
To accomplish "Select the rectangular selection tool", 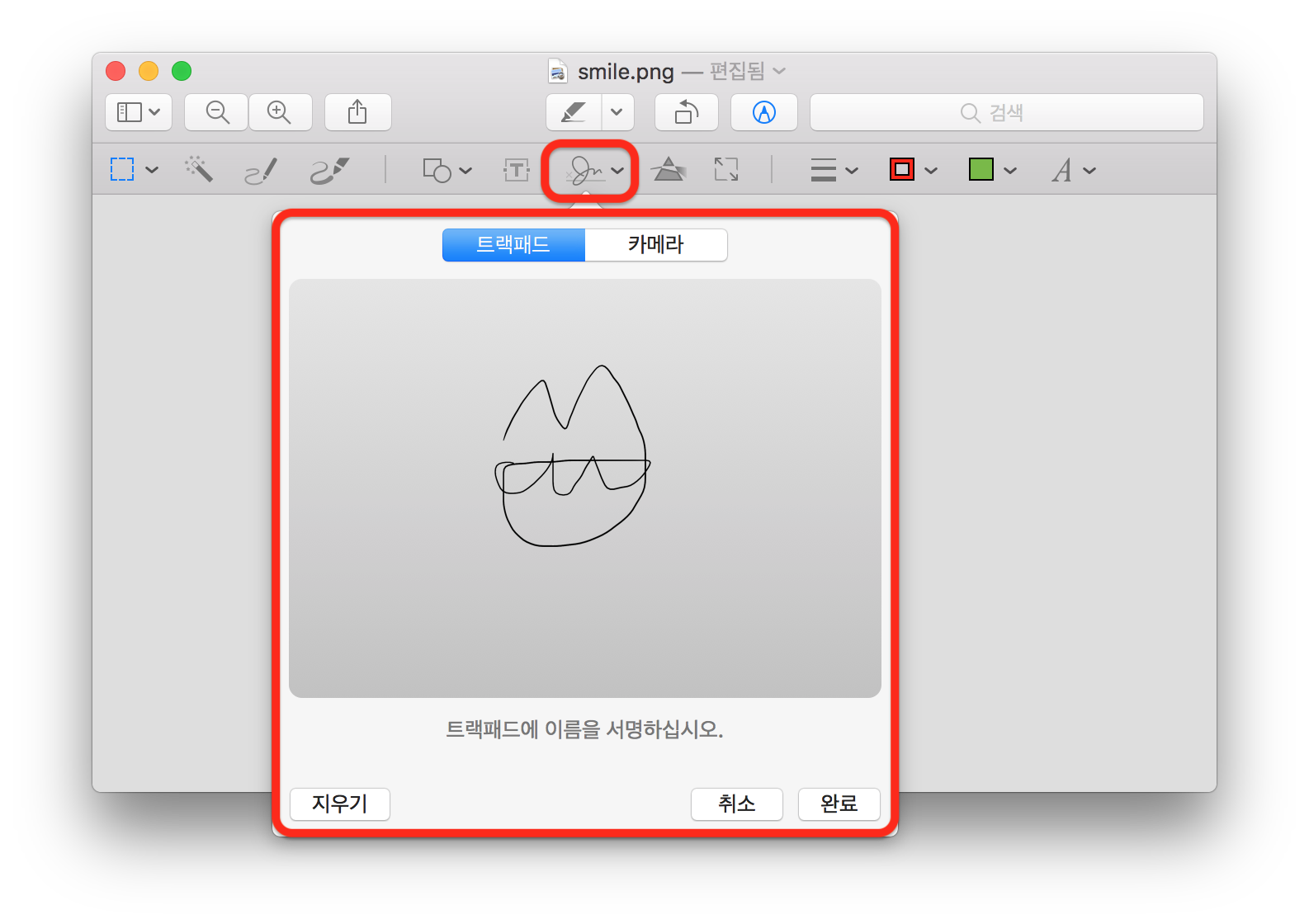I will (x=122, y=170).
